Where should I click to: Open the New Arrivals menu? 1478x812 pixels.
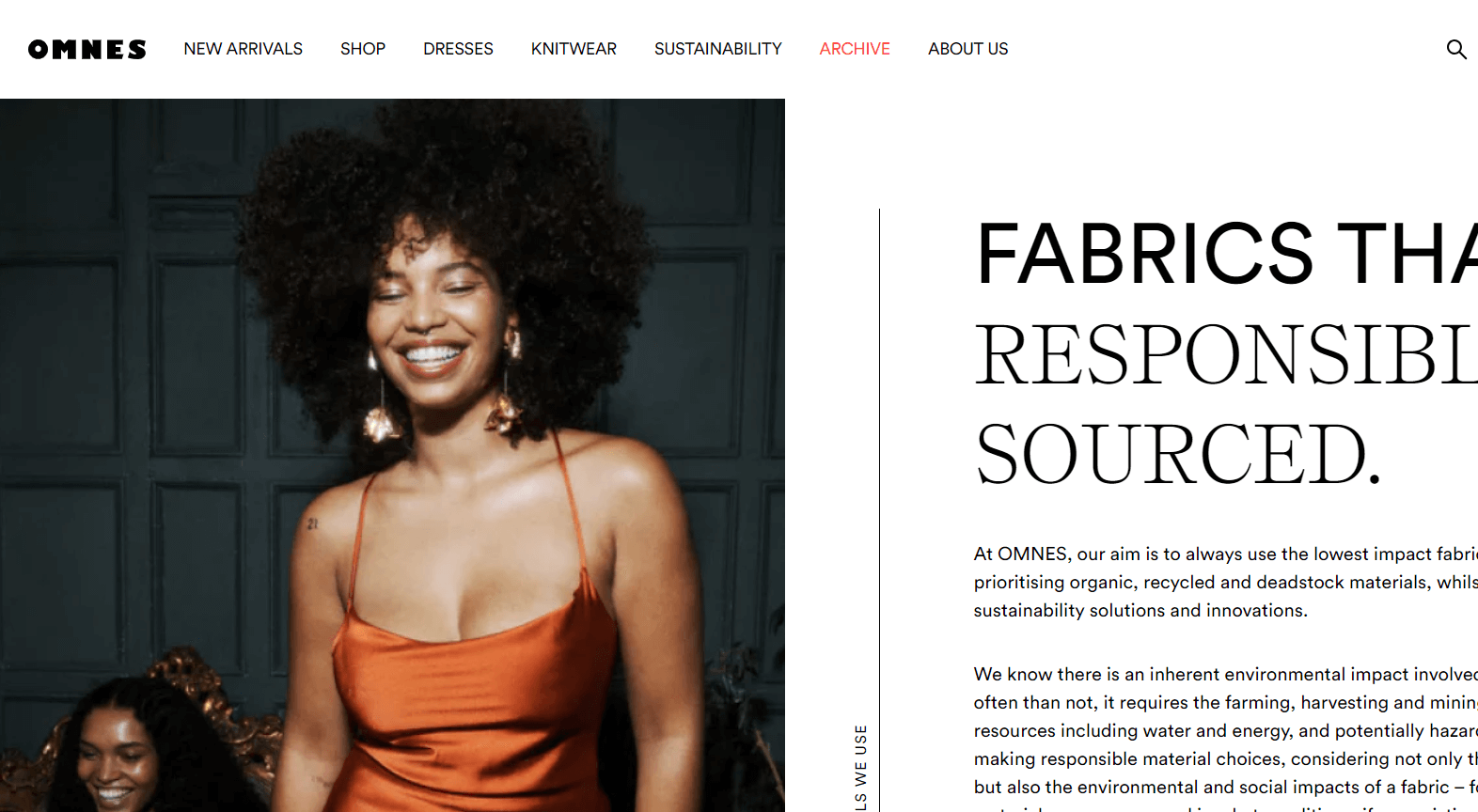[x=243, y=49]
